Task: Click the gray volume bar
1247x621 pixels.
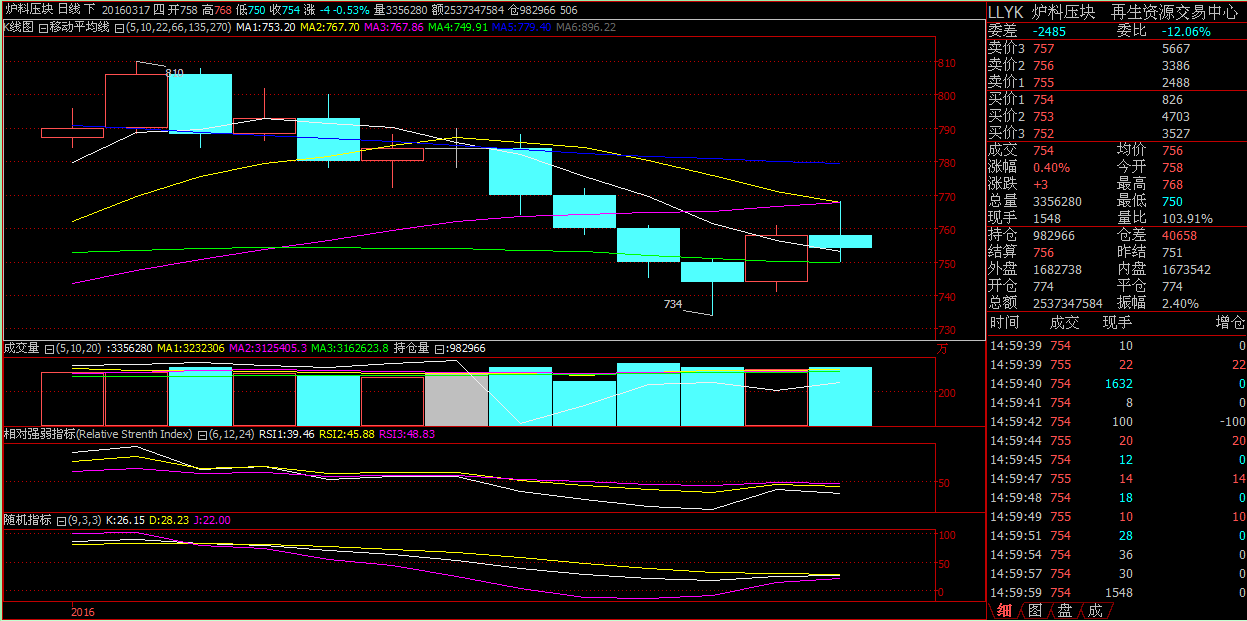Action: tap(456, 400)
